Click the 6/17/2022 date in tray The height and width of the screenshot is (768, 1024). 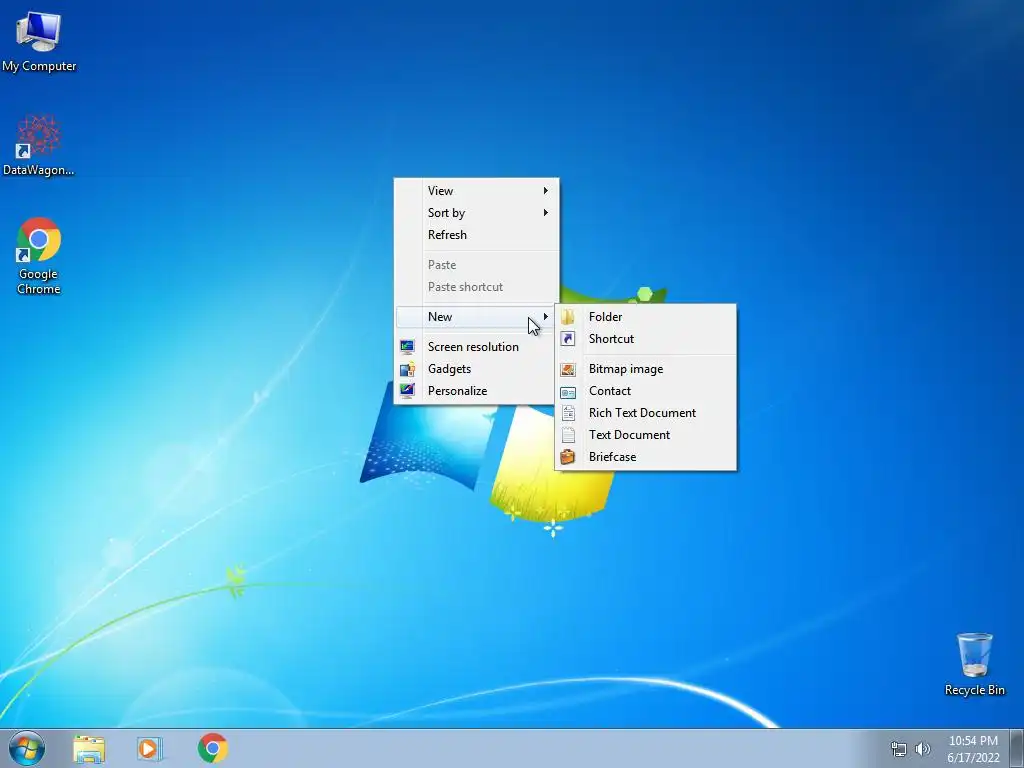coord(973,758)
